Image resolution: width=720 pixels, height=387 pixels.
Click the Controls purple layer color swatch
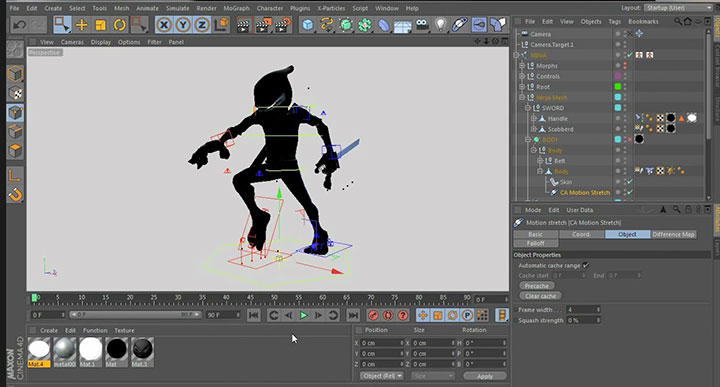[618, 76]
